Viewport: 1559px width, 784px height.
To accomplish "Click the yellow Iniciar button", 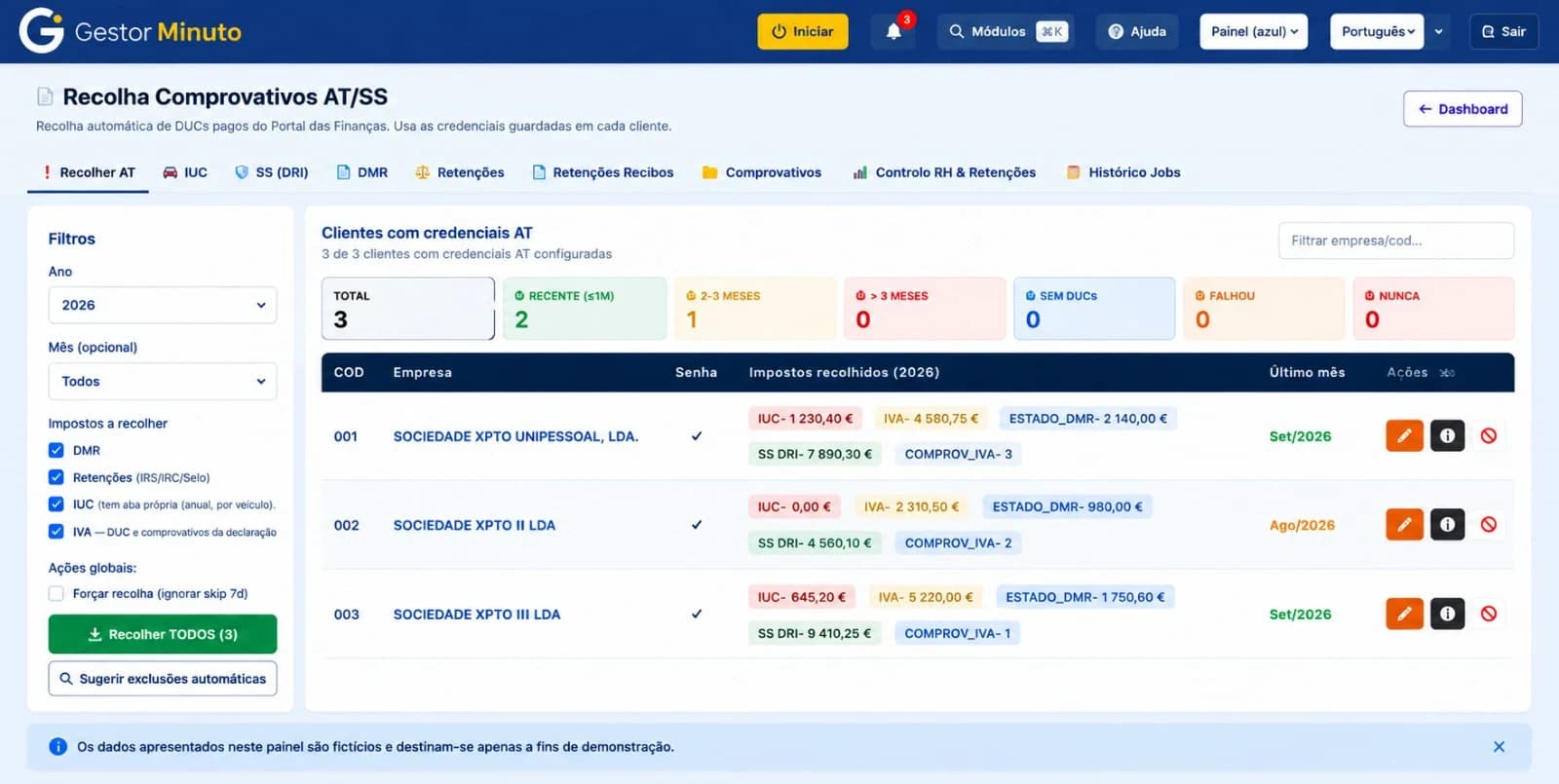I will pos(803,31).
